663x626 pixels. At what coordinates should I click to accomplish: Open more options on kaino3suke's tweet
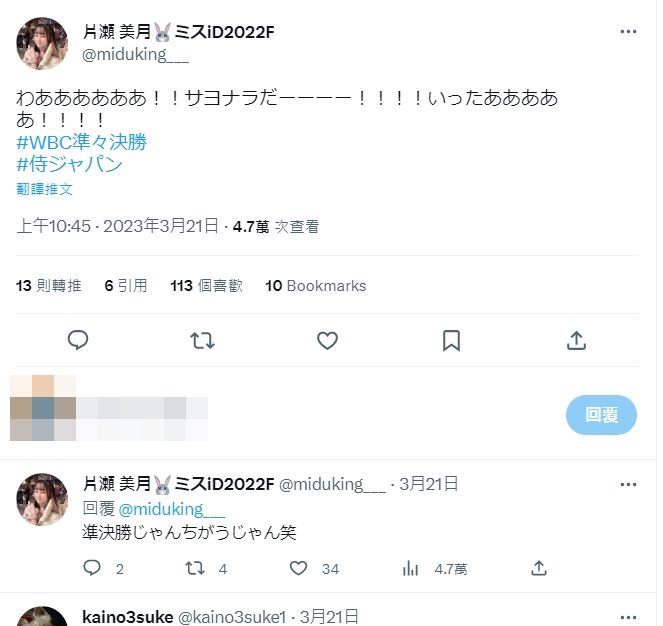[x=628, y=617]
